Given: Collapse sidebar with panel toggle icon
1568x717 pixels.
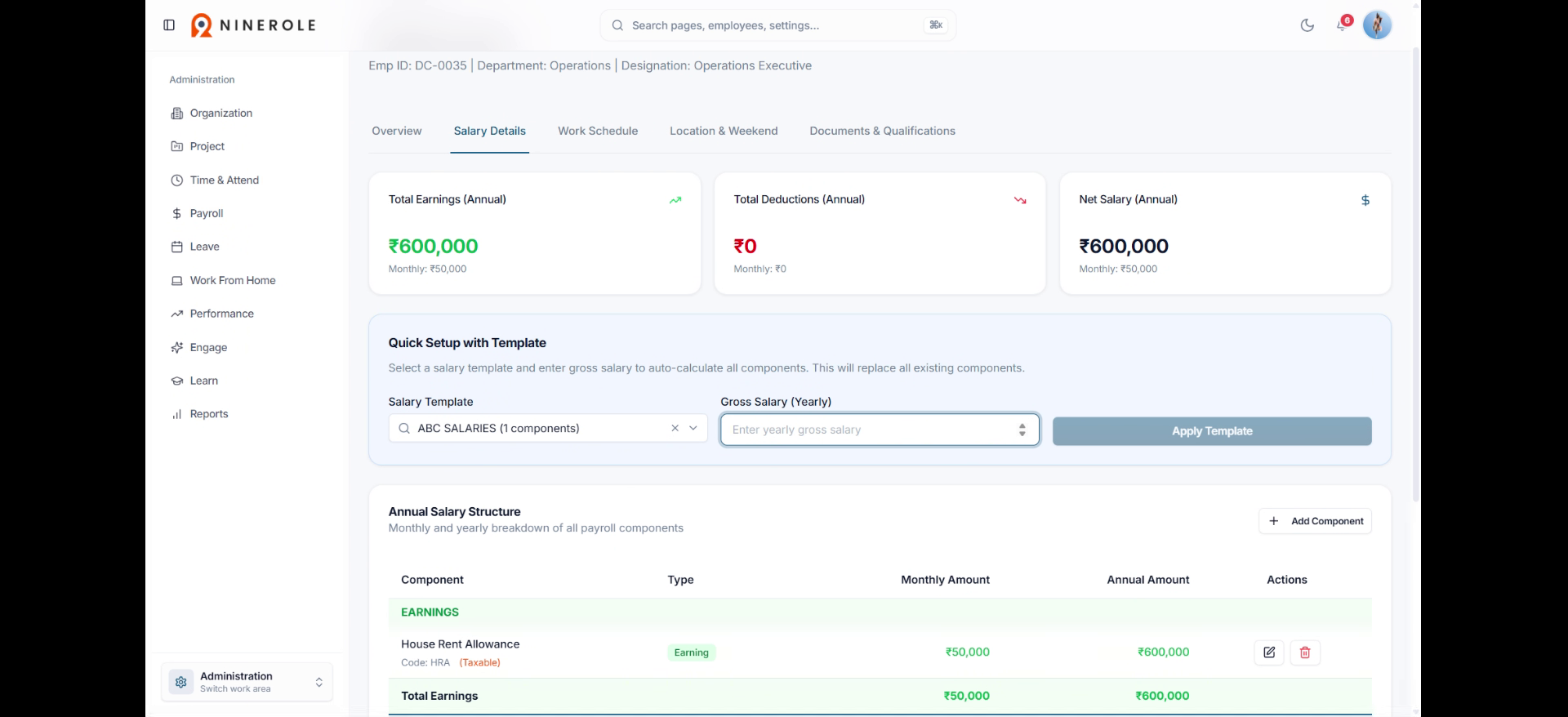Looking at the screenshot, I should [169, 25].
